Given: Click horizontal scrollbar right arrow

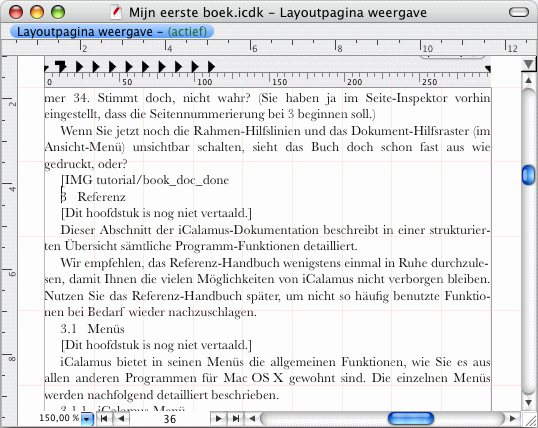Looking at the screenshot, I should (x=513, y=418).
